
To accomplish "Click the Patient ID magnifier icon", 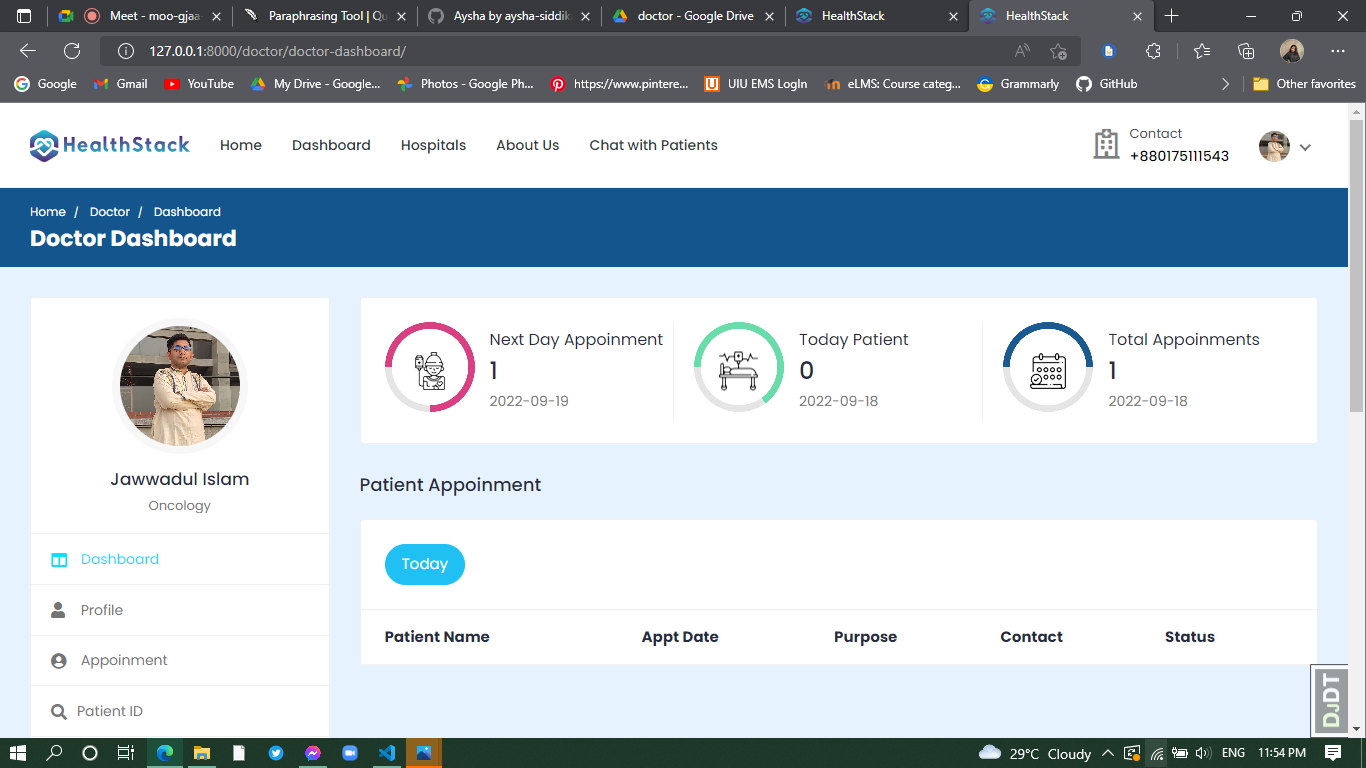I will 59,710.
